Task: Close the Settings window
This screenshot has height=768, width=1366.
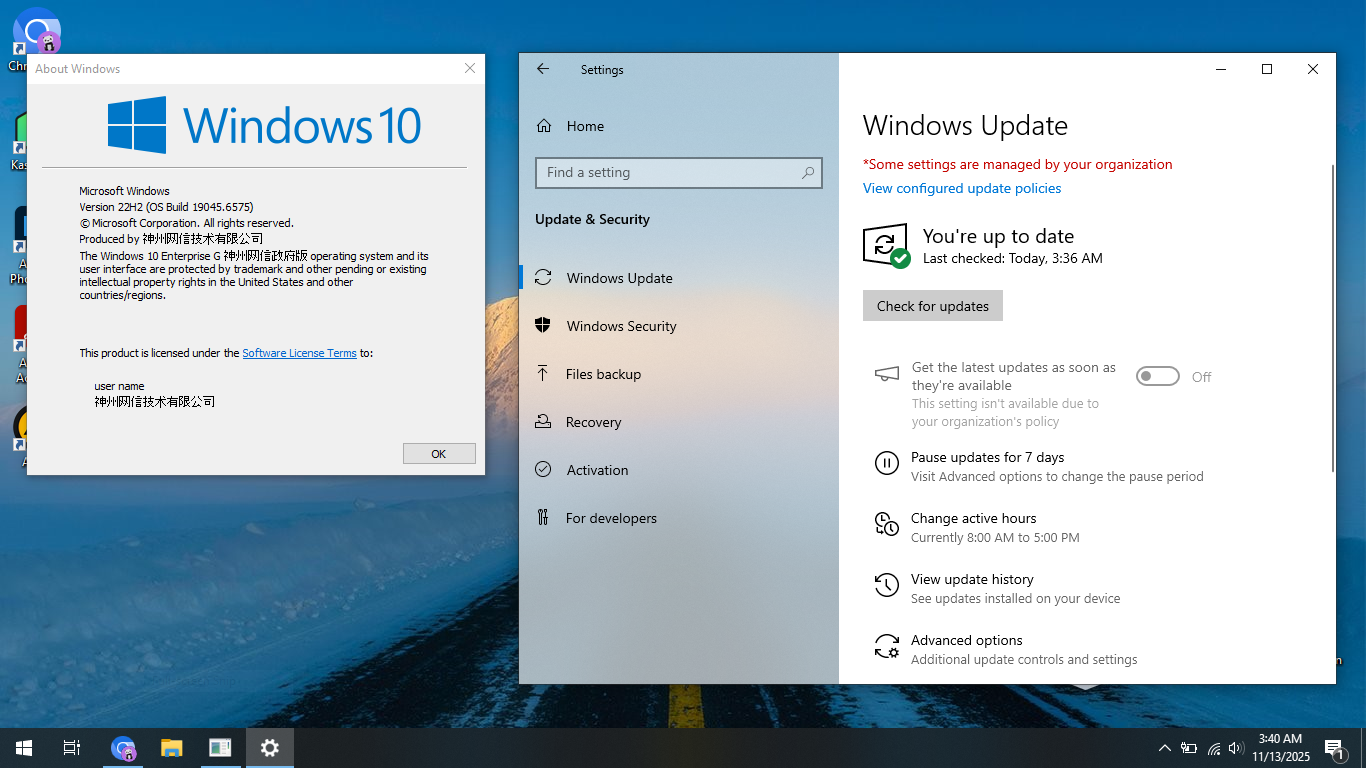Action: [1313, 69]
